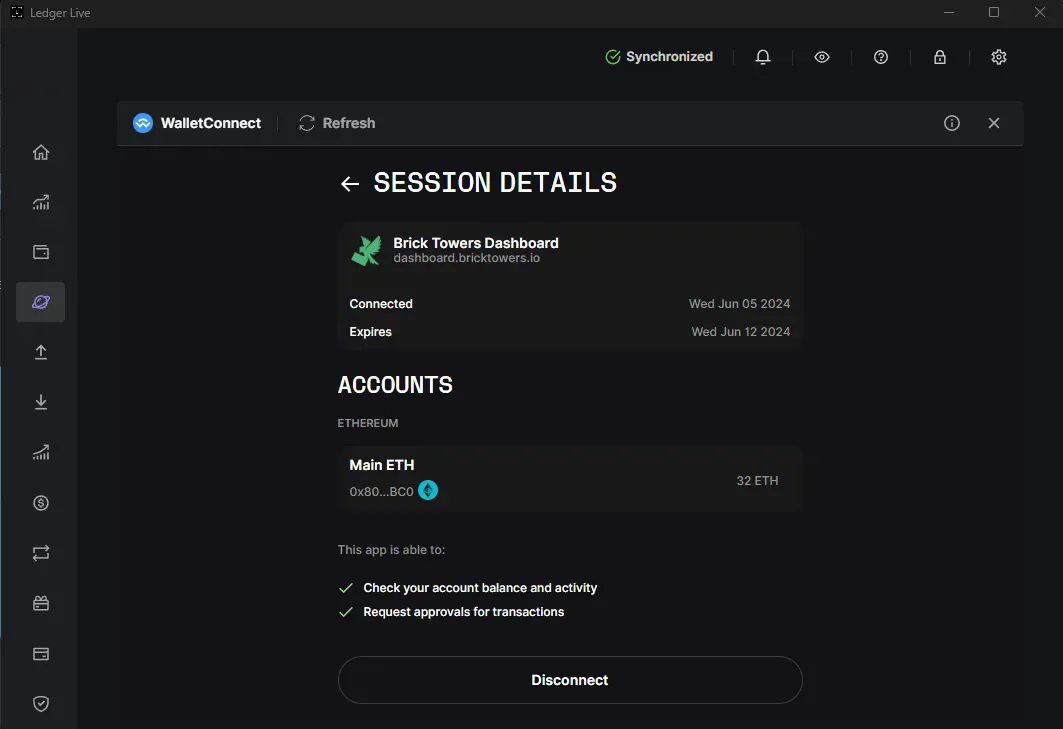Open the Buy/Sell dollar coin icon
The height and width of the screenshot is (729, 1063).
point(41,503)
